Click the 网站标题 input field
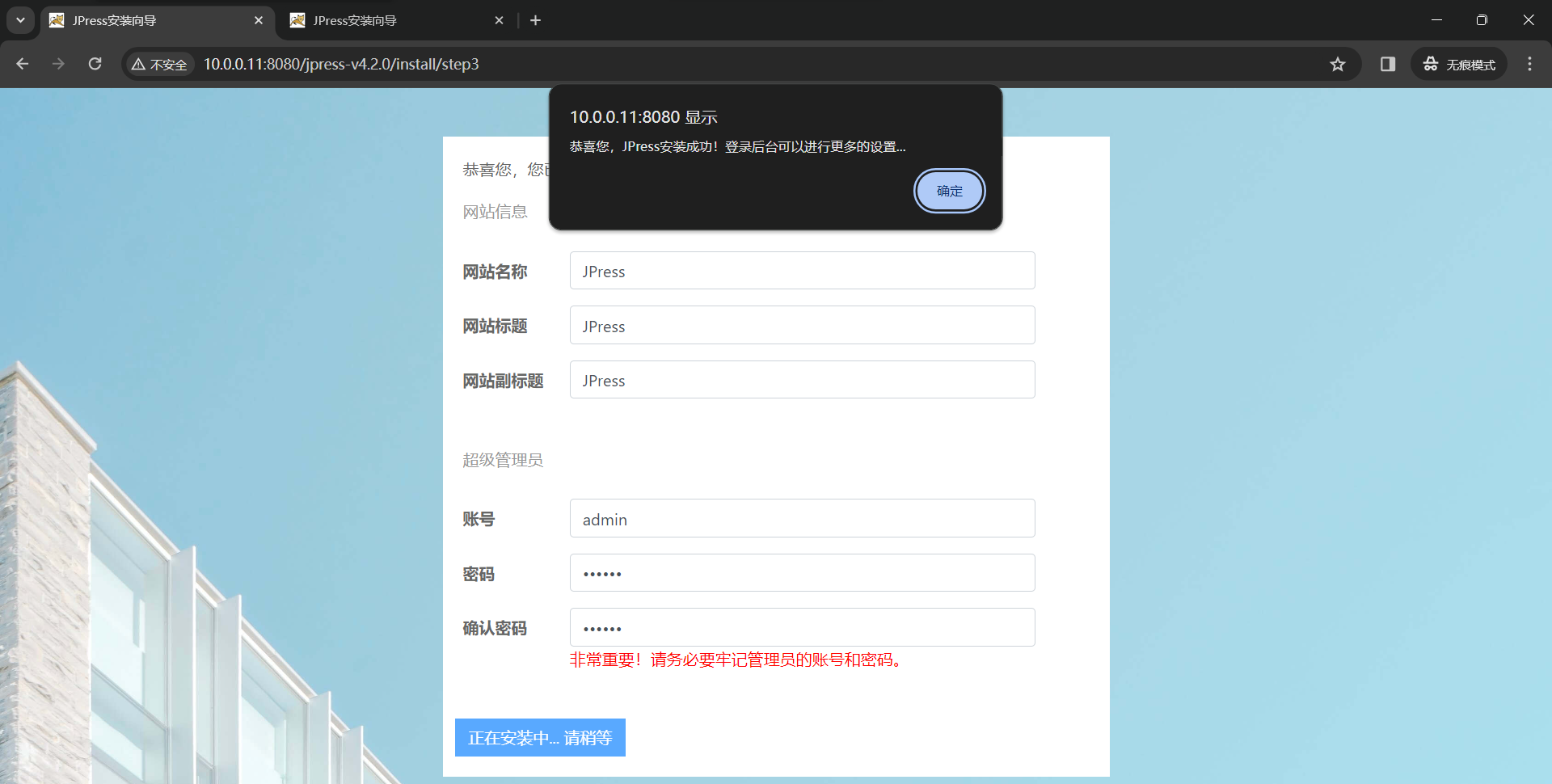The width and height of the screenshot is (1552, 784). [x=802, y=325]
